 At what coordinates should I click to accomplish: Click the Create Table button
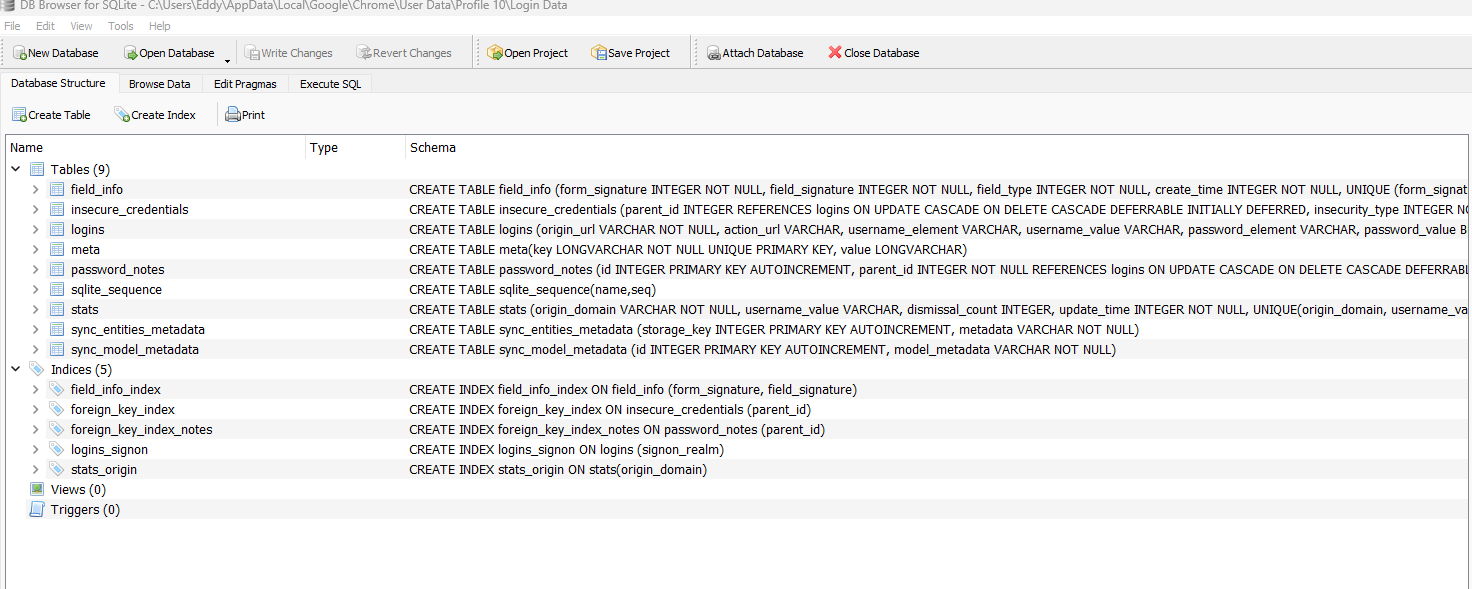tap(51, 115)
